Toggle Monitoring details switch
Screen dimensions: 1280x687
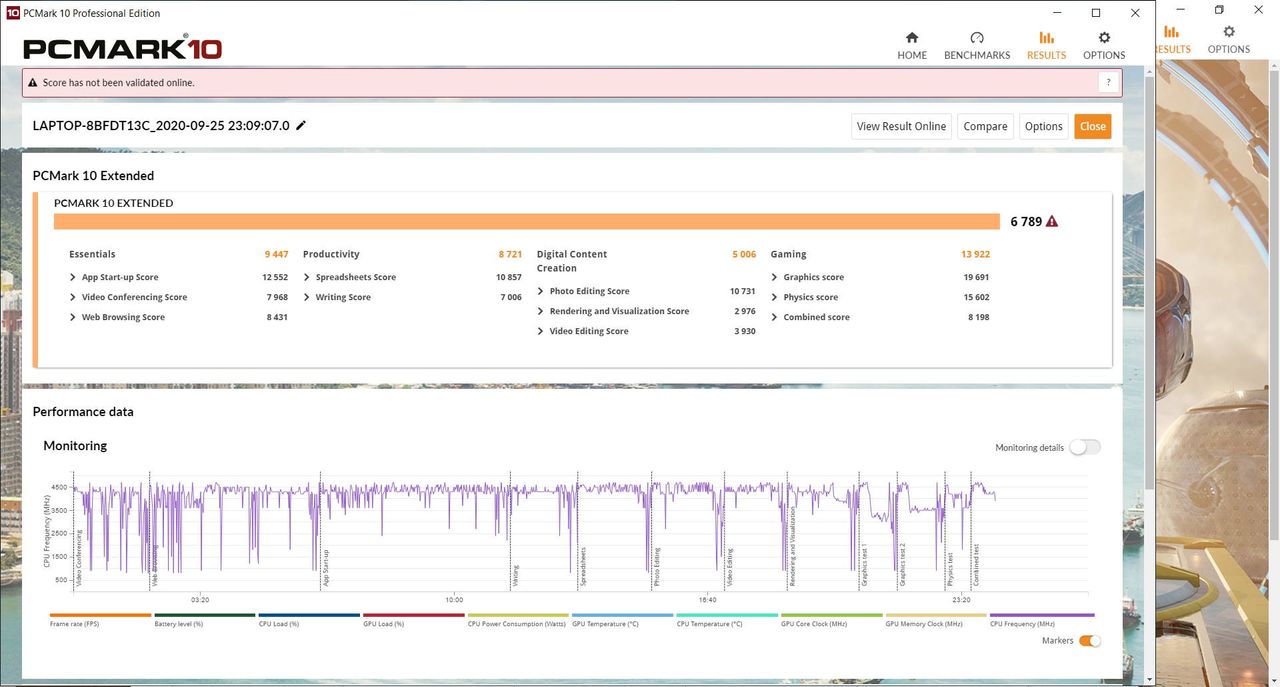(1085, 447)
